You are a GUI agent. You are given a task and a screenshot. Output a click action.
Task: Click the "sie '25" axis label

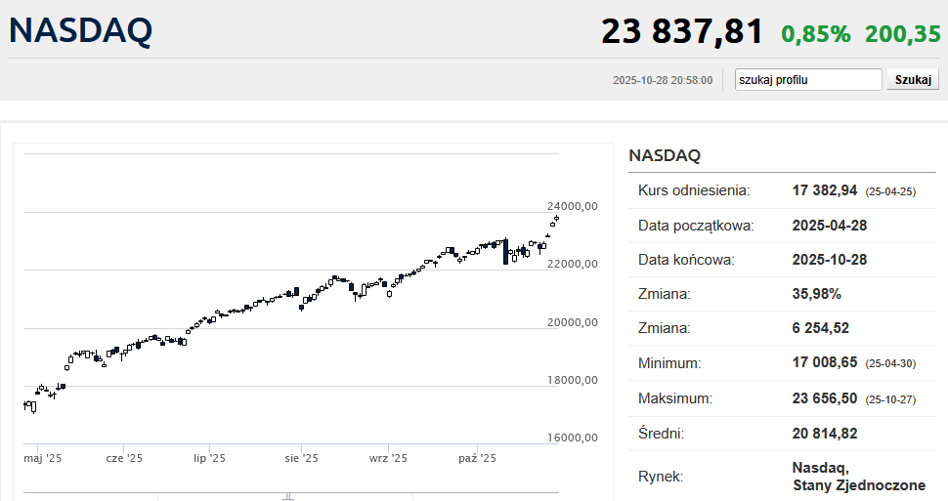pyautogui.click(x=301, y=458)
